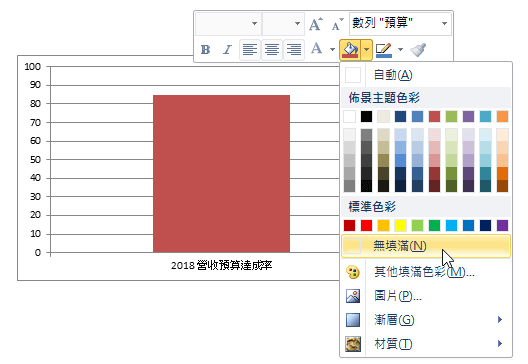Viewport: 528px width, 364px height.
Task: Pick white theme color swatch
Action: [350, 117]
